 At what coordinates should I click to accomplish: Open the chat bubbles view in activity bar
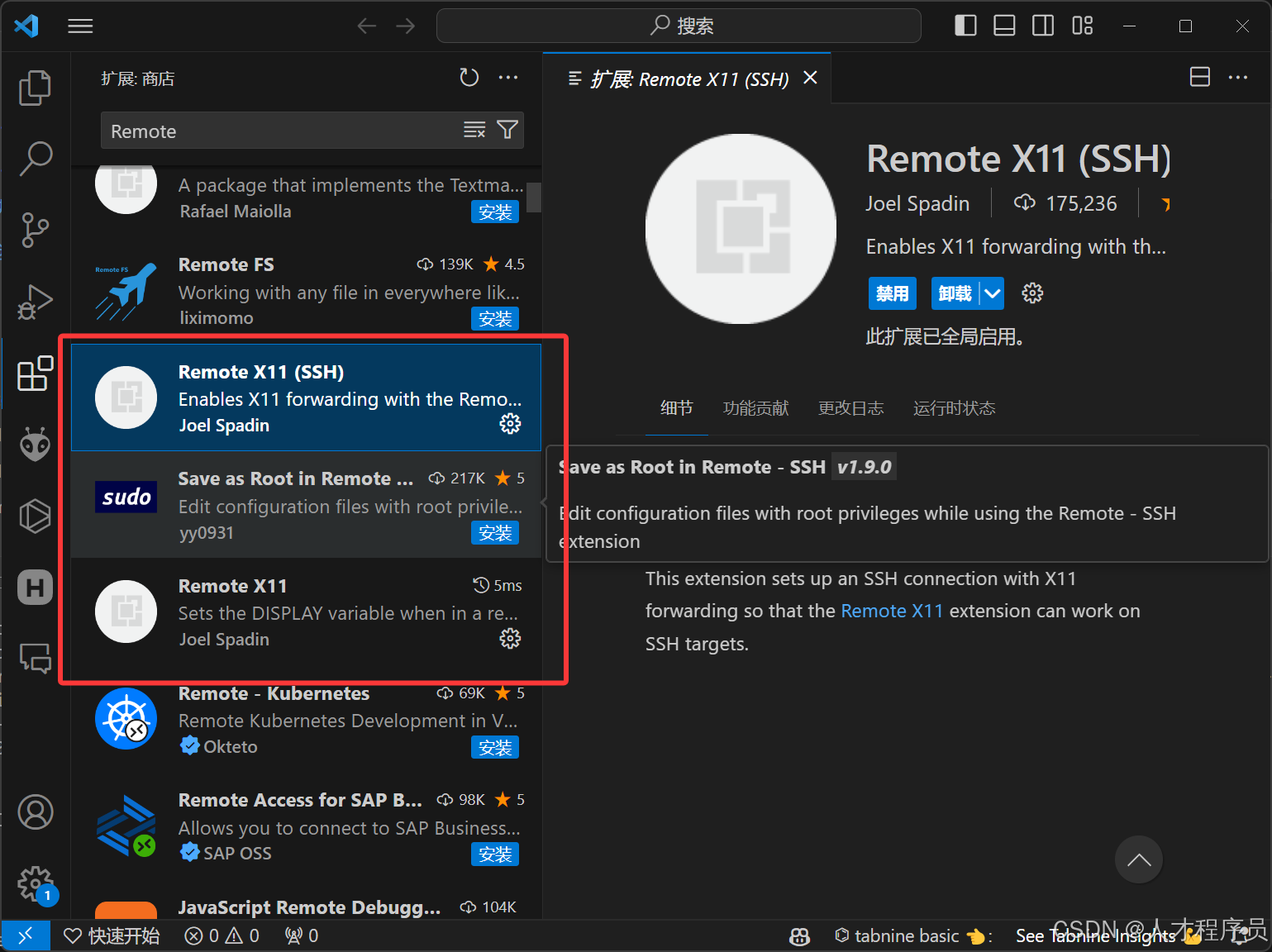pos(35,659)
